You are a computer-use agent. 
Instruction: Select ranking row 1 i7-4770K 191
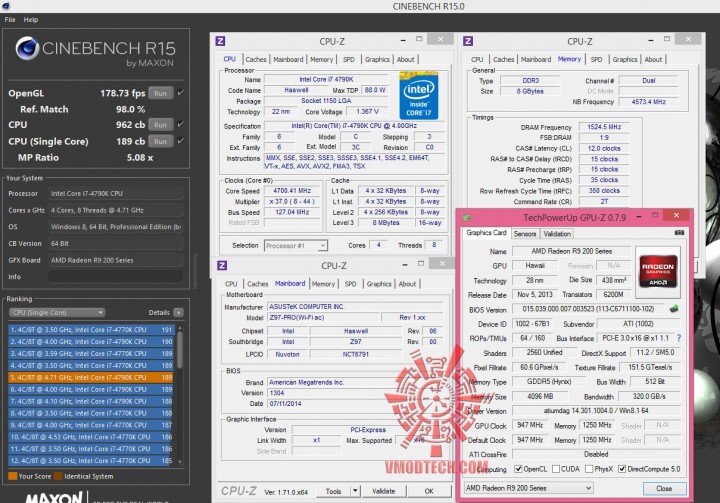90,329
